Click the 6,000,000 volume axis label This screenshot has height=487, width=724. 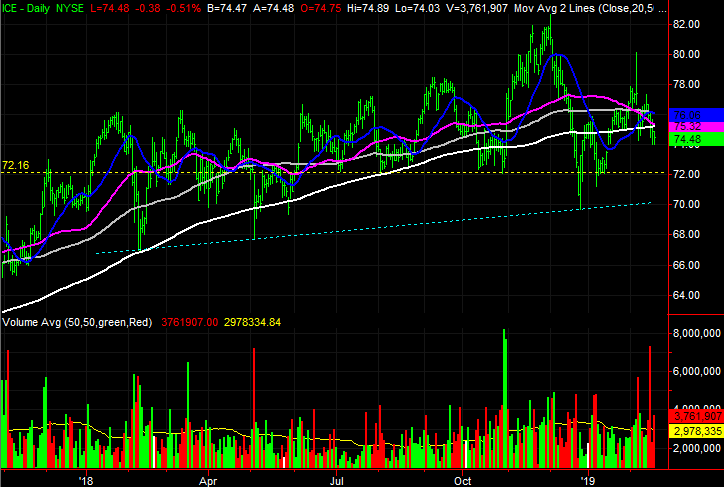tap(697, 372)
